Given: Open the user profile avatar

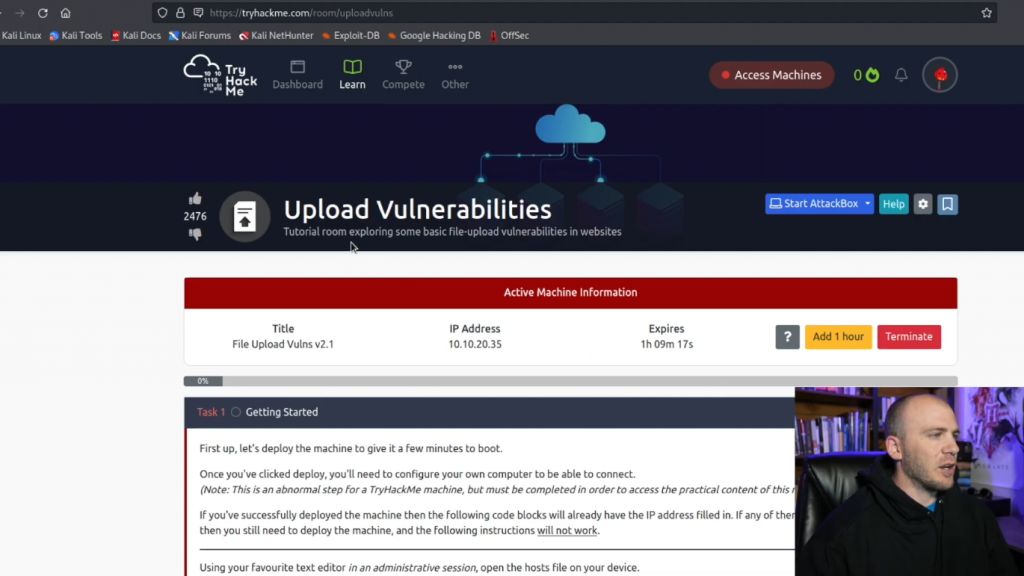Looking at the screenshot, I should (940, 75).
